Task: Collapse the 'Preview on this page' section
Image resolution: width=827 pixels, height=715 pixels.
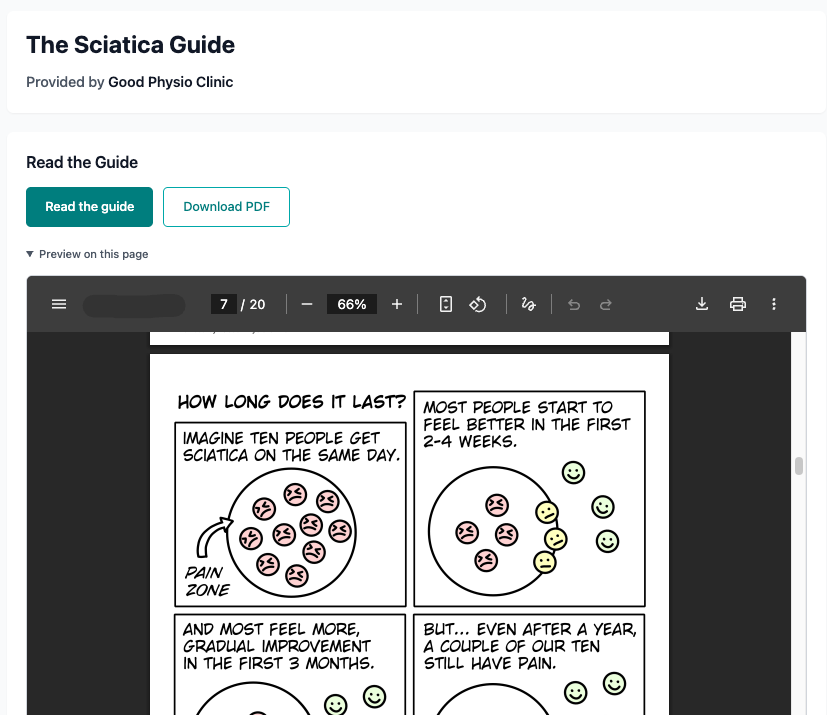Action: tap(87, 254)
